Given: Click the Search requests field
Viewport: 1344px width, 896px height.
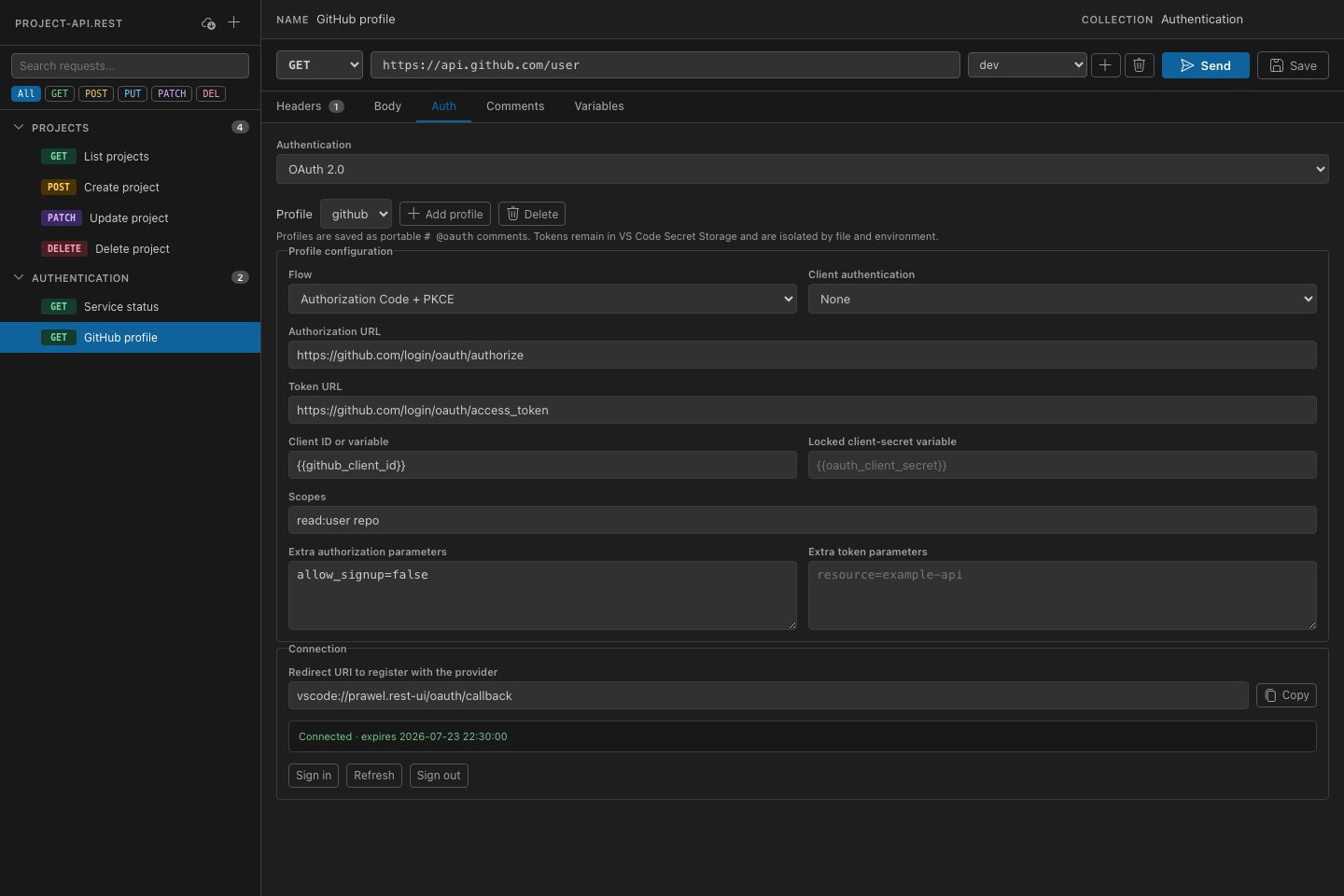Looking at the screenshot, I should tap(130, 65).
